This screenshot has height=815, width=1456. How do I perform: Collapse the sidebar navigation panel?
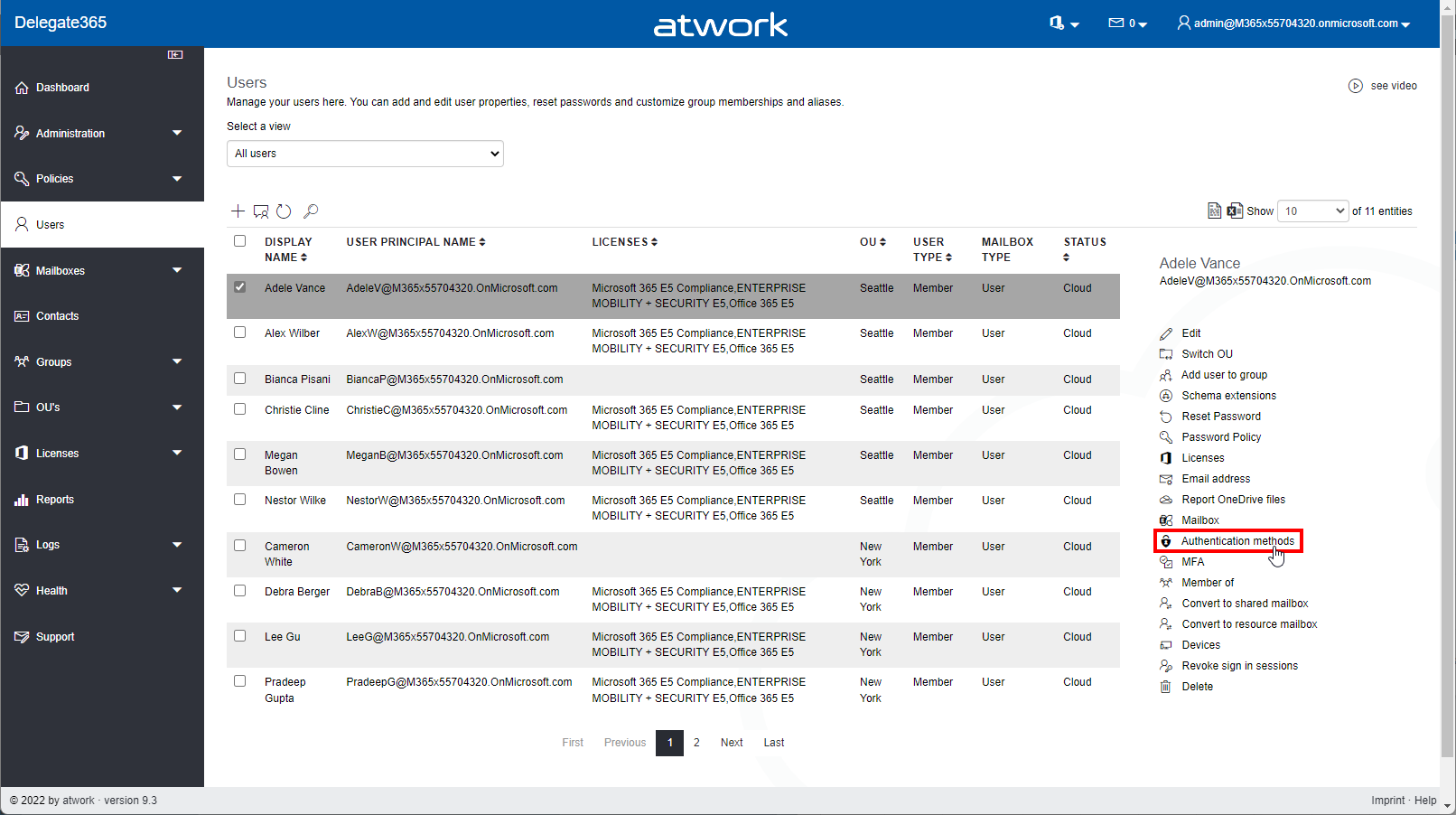click(175, 55)
